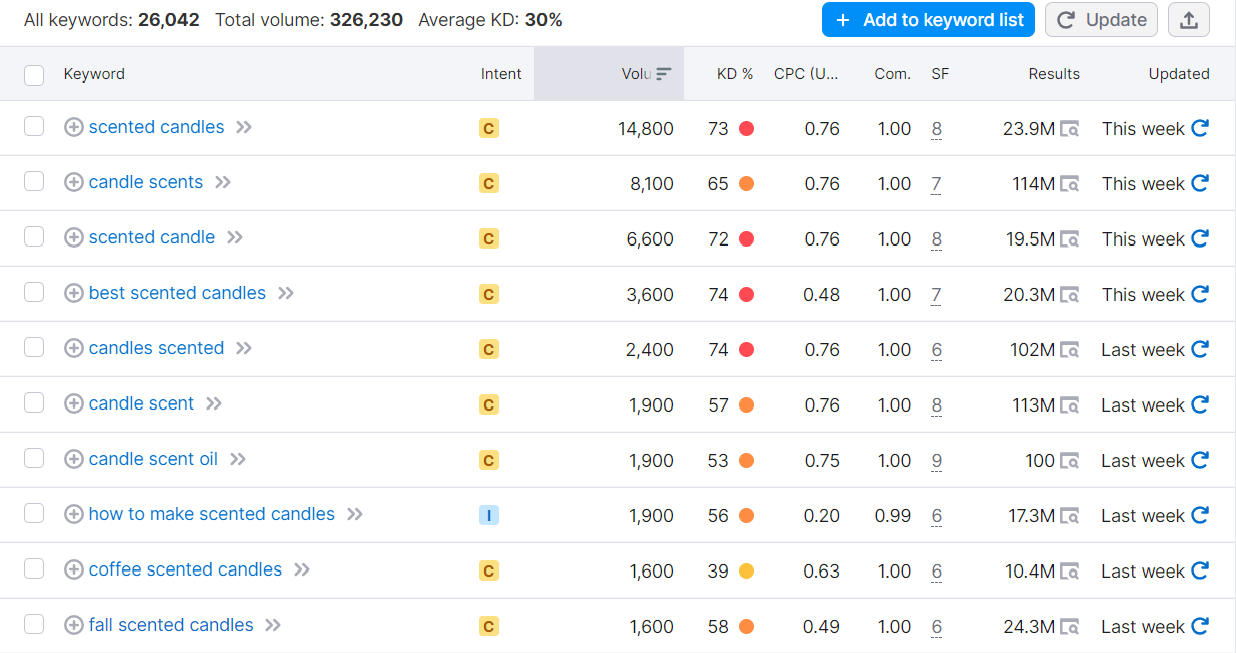This screenshot has height=653, width=1236.
Task: Click the Commercial intent badge for "candle scent oil"
Action: pos(488,460)
